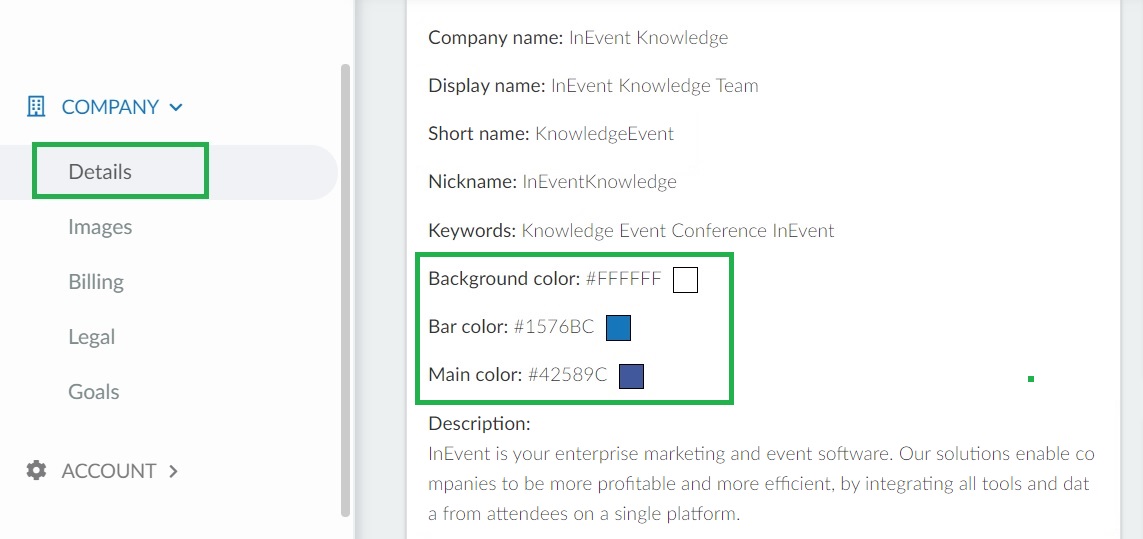Select the nickname InEventKnowledge
The height and width of the screenshot is (539, 1143).
pyautogui.click(x=599, y=182)
